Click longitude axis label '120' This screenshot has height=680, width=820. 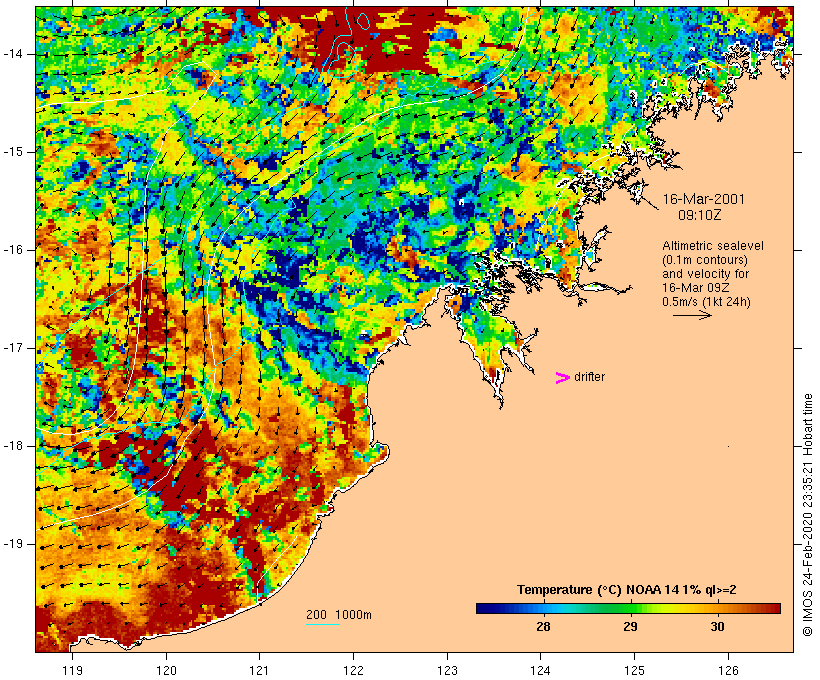(x=166, y=671)
